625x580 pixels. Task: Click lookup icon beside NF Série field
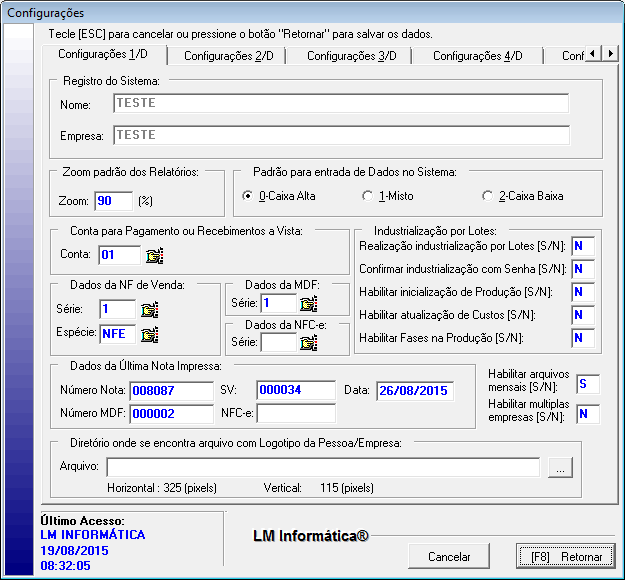tap(149, 310)
